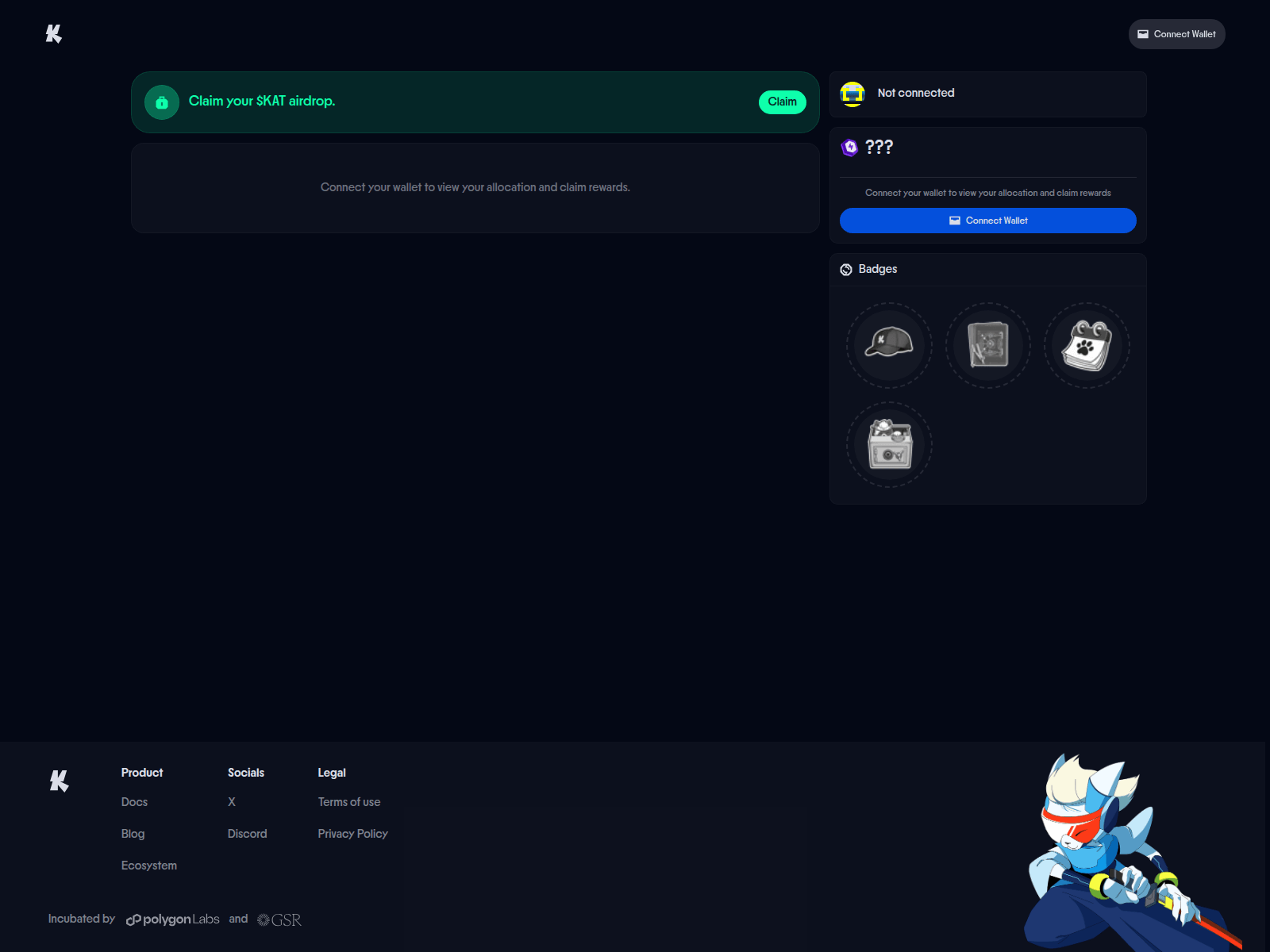The image size is (1270, 952).
Task: Click the 'Legal' footer heading
Action: pos(332,773)
